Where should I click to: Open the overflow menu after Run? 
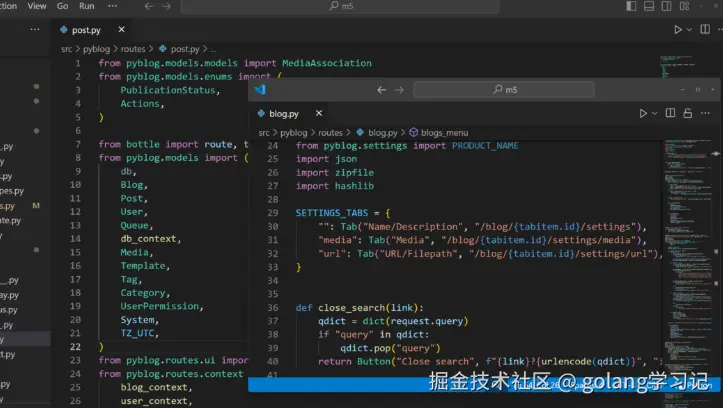coord(112,6)
